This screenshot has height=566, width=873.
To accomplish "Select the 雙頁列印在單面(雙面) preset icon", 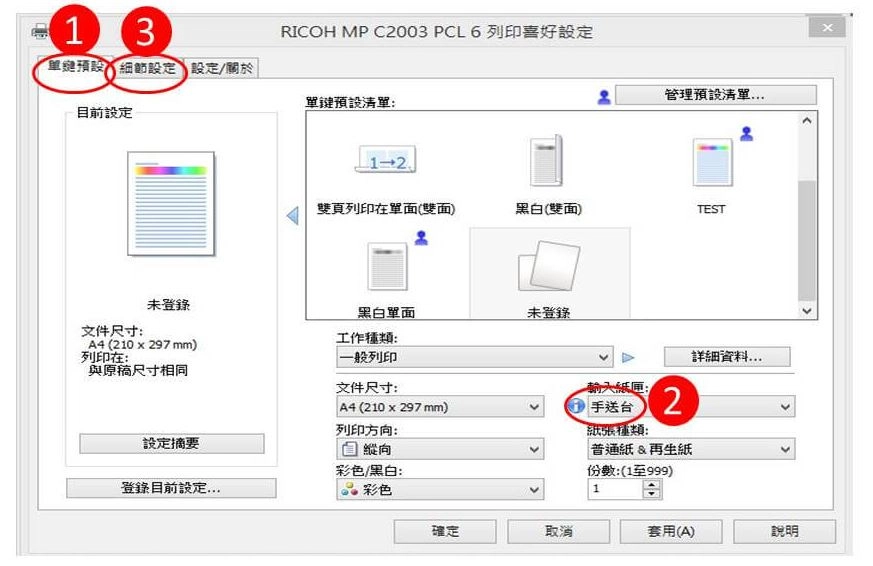I will pyautogui.click(x=386, y=159).
